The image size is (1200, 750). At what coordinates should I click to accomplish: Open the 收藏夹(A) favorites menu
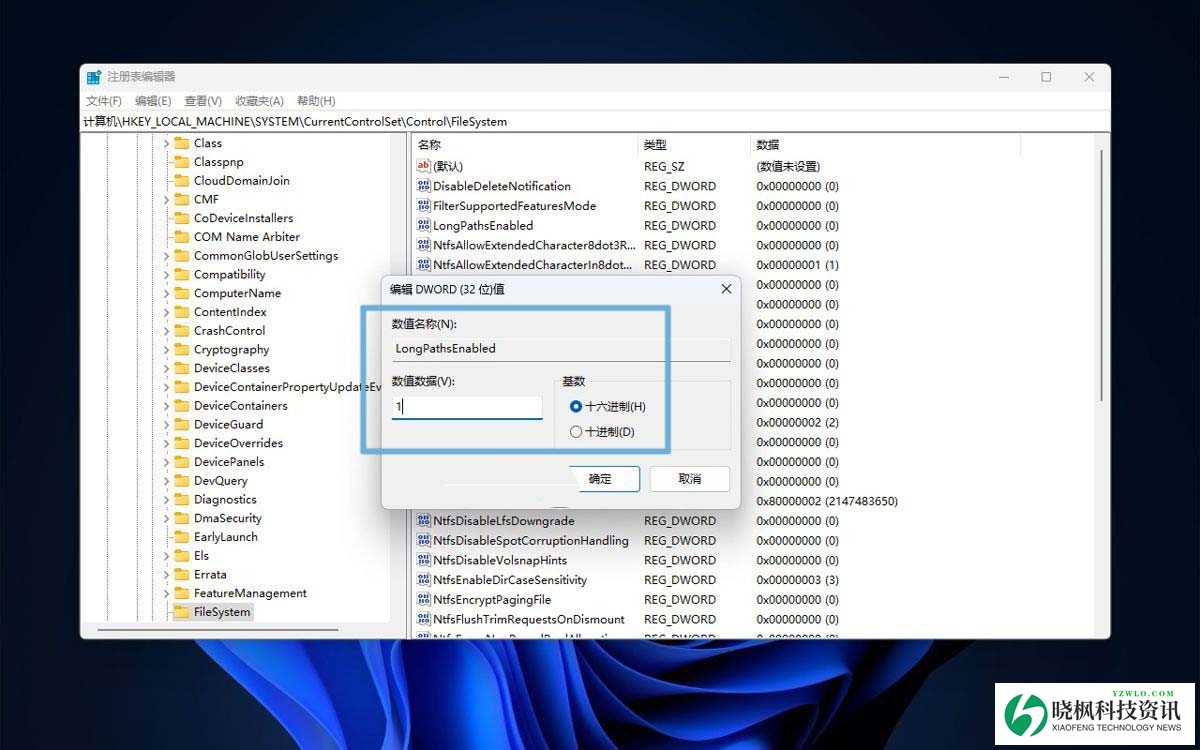click(x=259, y=101)
